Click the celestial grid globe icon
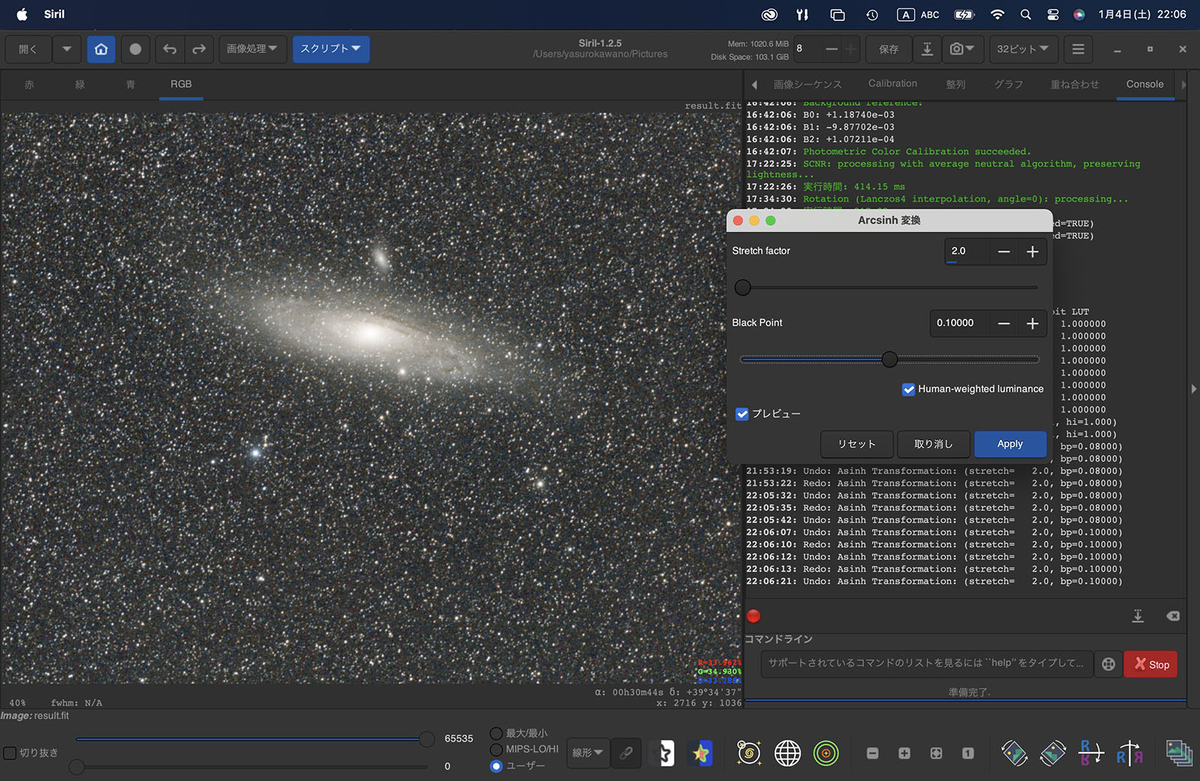 tap(788, 753)
